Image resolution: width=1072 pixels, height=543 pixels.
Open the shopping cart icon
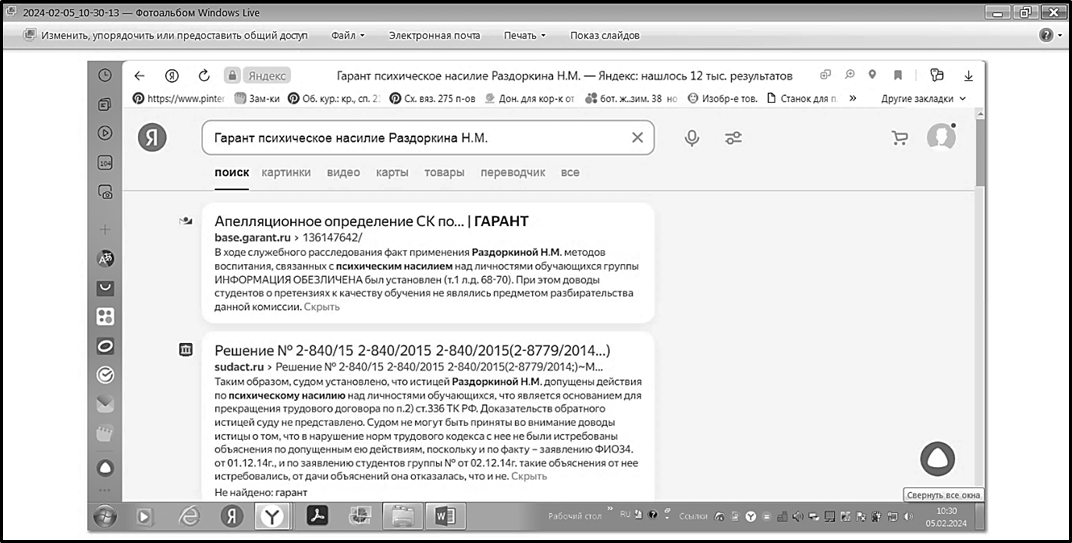click(900, 138)
